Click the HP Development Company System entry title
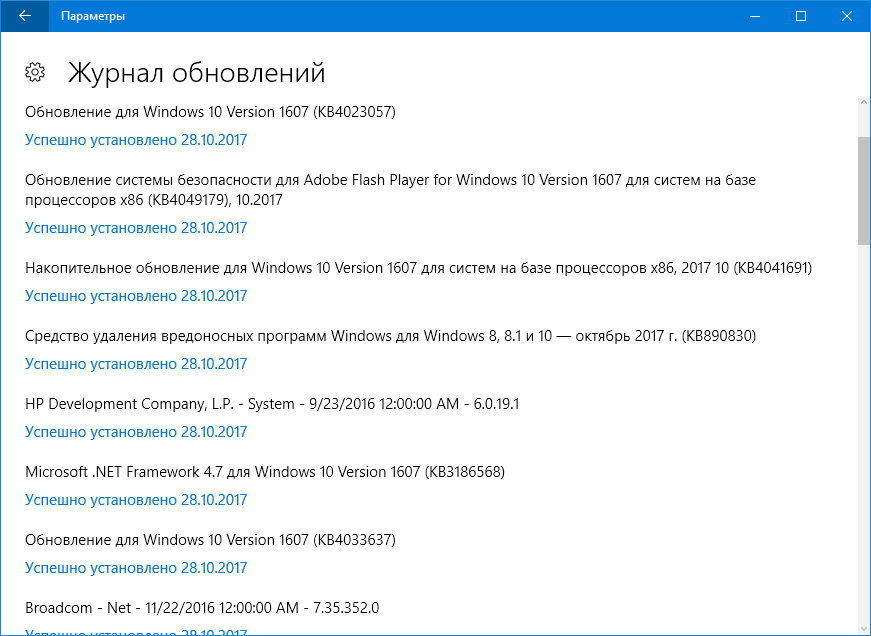Viewport: 871px width, 636px height. click(x=272, y=404)
